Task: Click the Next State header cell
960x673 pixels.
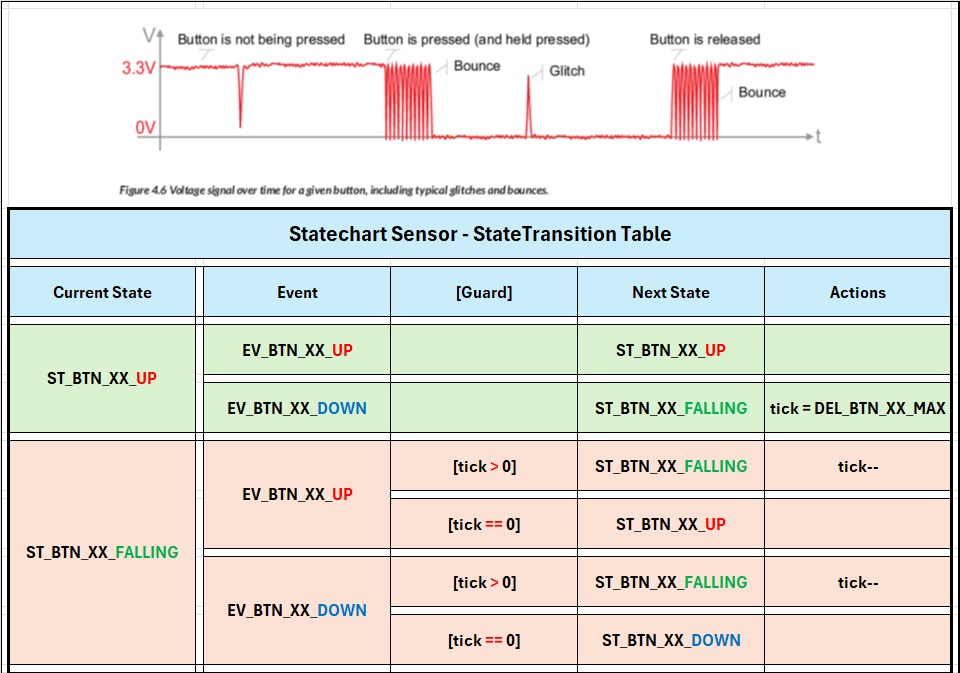Action: tap(670, 292)
